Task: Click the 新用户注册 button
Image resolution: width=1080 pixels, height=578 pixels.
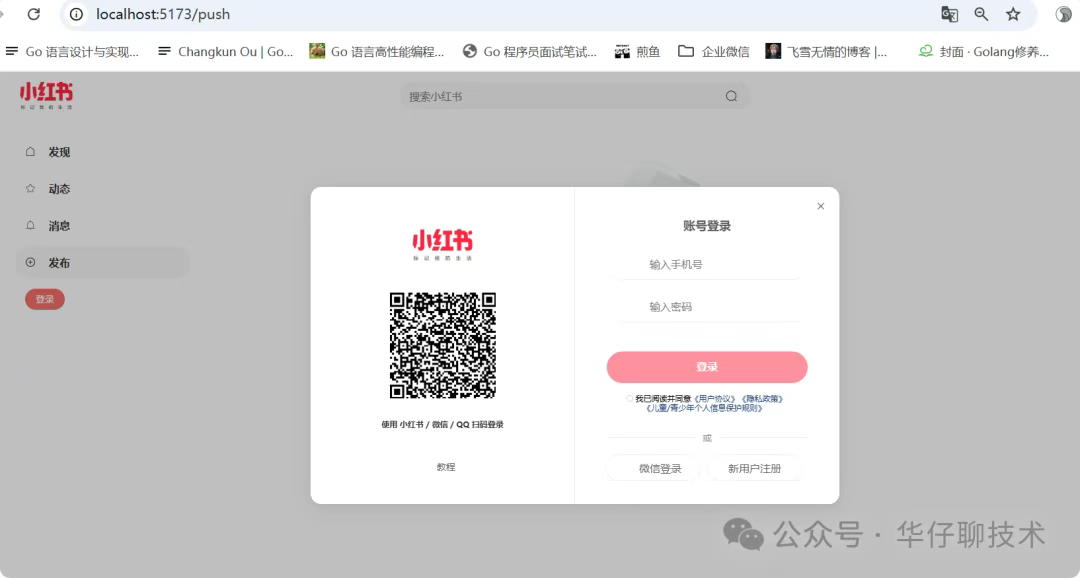Action: click(754, 468)
